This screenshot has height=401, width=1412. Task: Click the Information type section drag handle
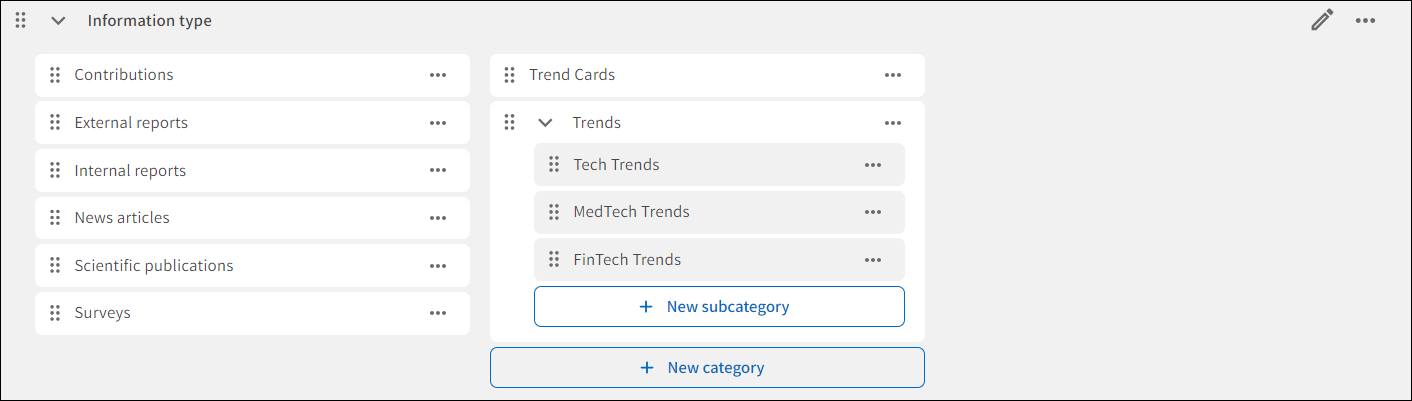tap(20, 20)
